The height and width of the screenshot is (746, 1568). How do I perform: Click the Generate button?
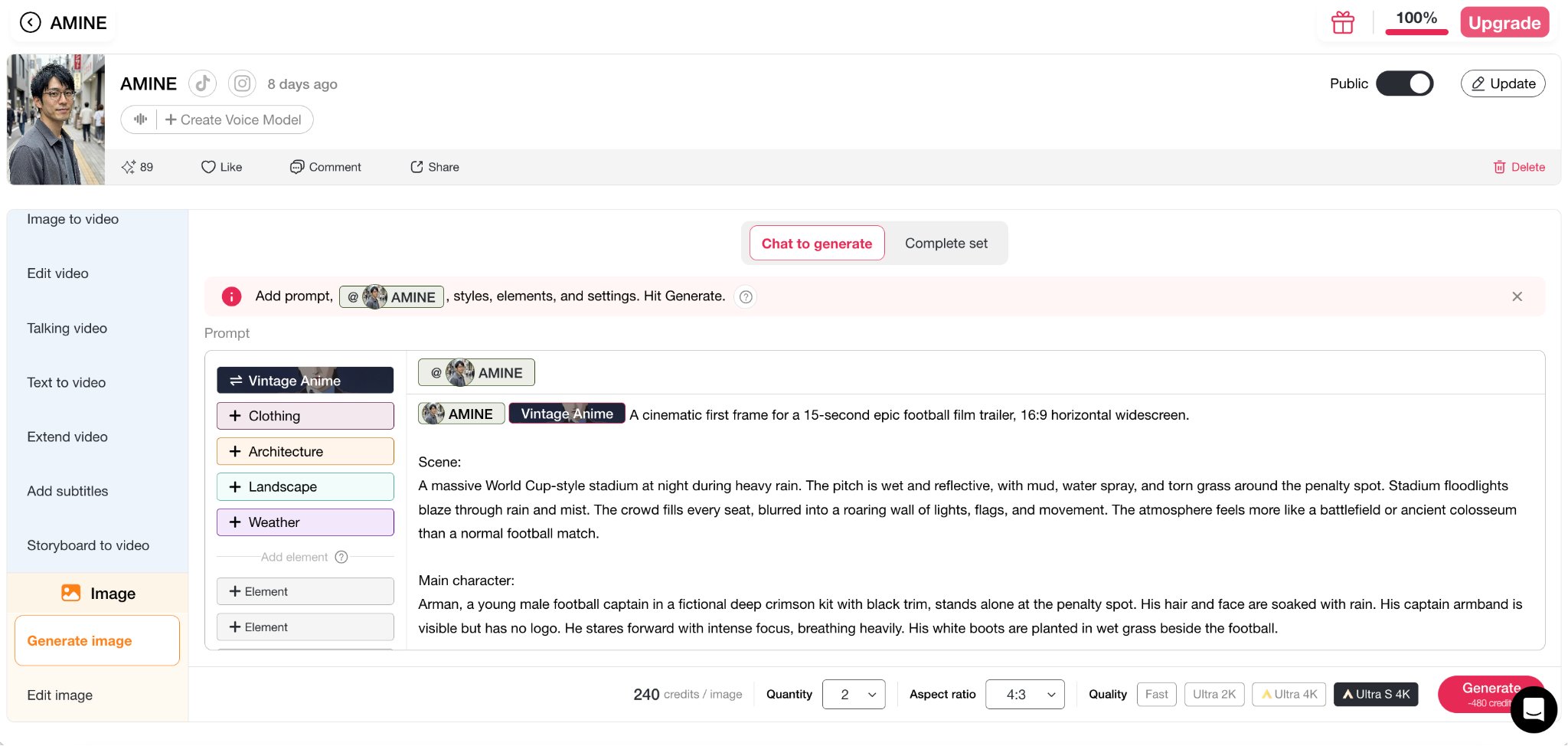(1489, 694)
